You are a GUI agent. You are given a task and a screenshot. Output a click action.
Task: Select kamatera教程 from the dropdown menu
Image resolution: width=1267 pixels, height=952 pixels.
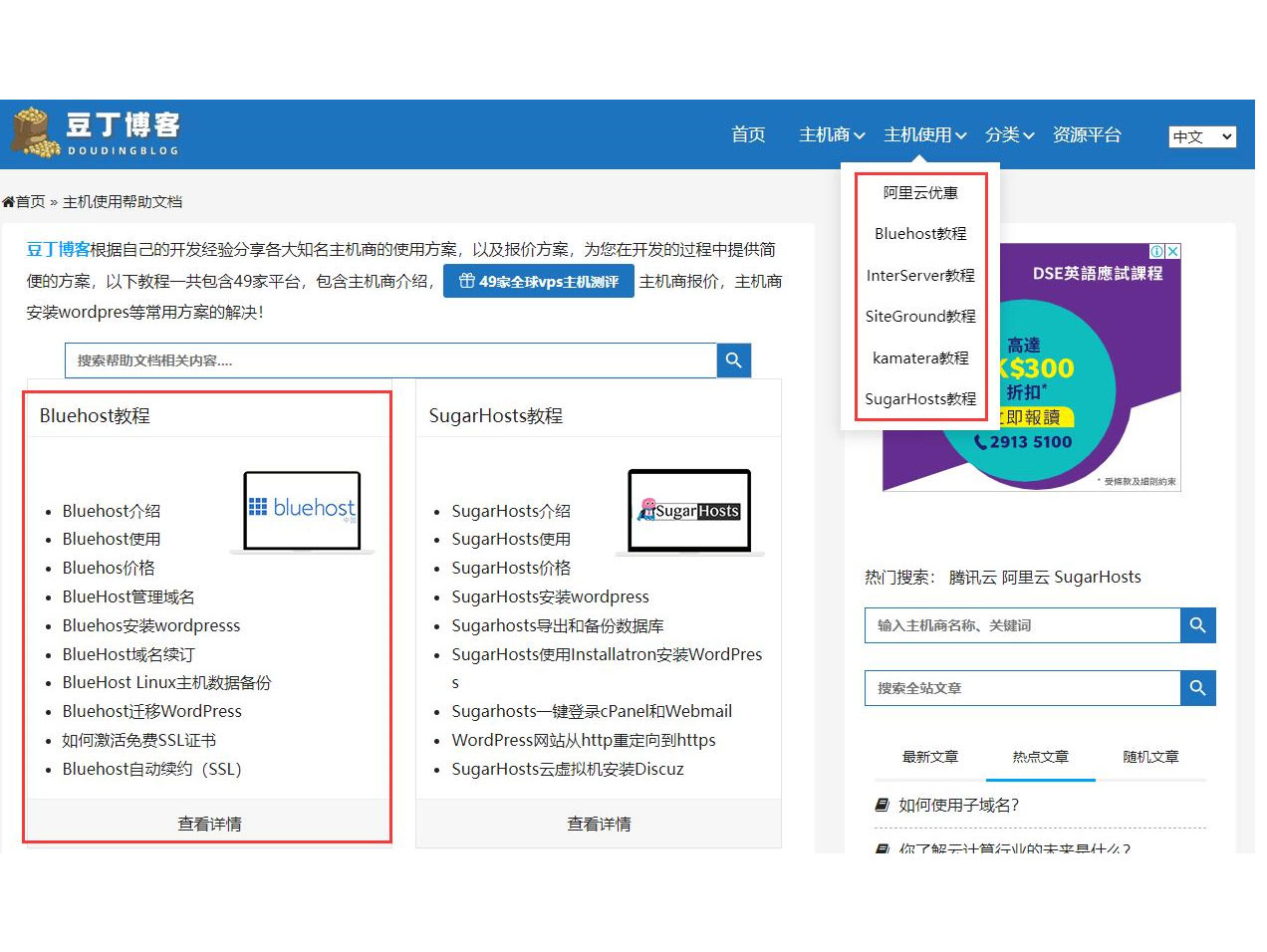pos(920,358)
